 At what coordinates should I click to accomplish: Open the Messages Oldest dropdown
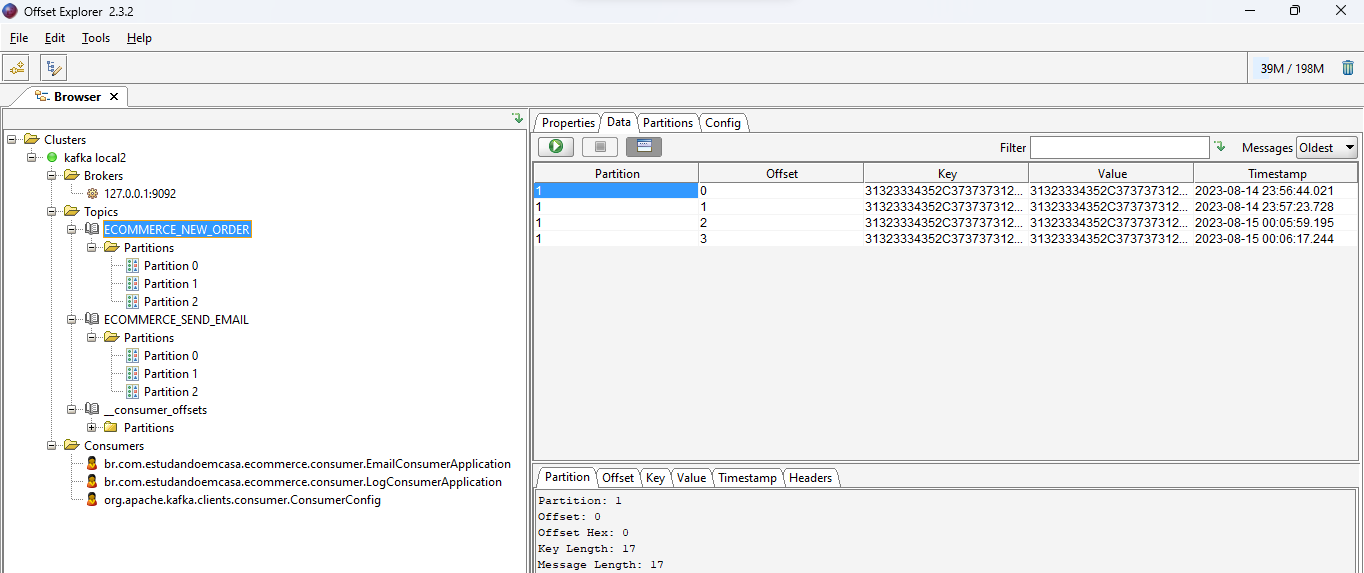click(x=1326, y=147)
